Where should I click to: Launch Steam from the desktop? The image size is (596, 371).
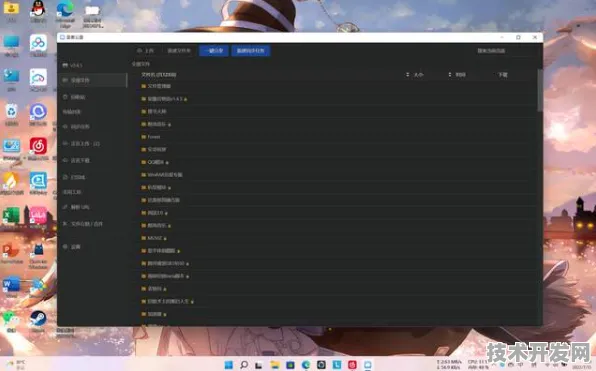coord(38,321)
